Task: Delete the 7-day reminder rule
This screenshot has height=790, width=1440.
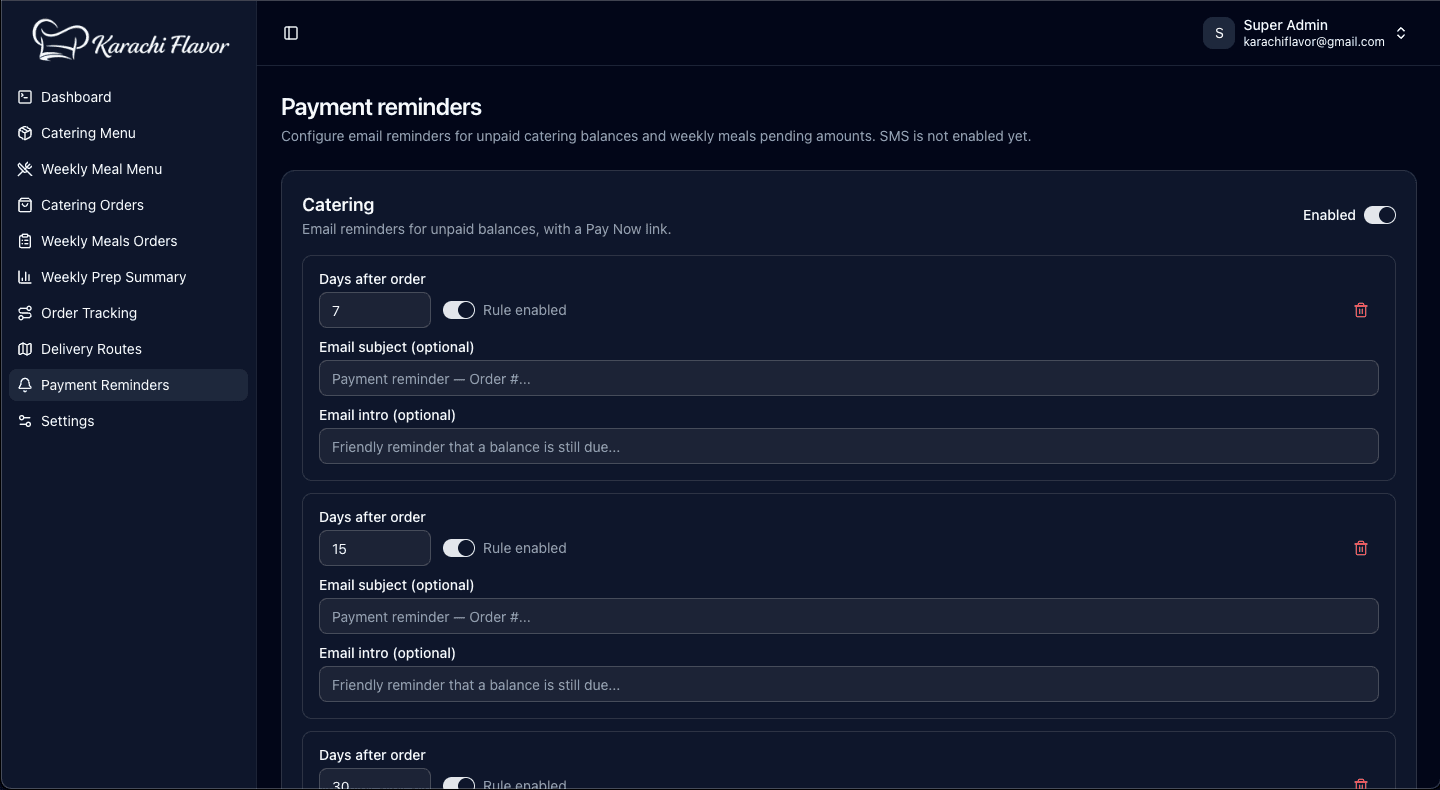Action: pos(1361,310)
